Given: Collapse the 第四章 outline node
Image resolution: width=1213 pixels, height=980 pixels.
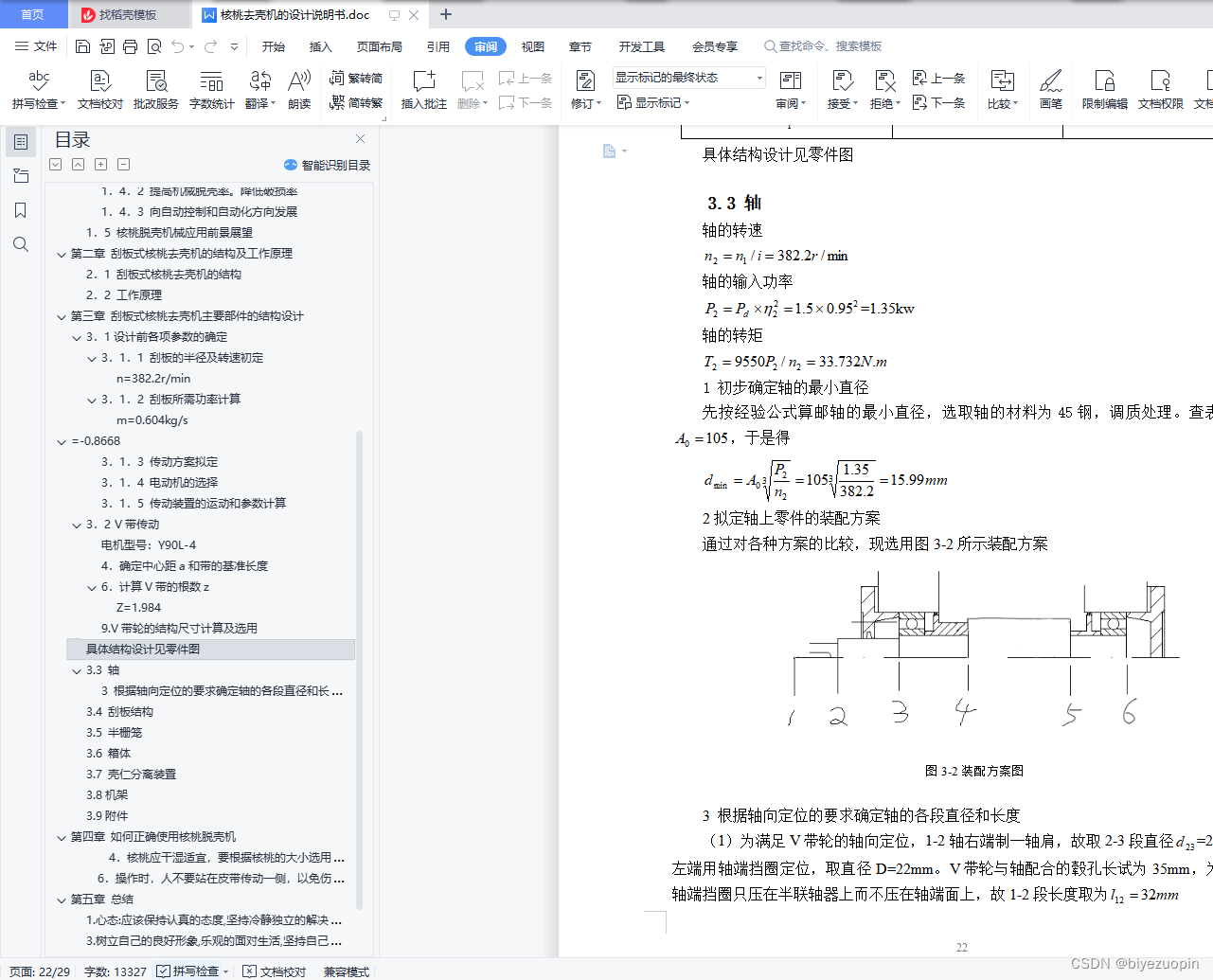Looking at the screenshot, I should pos(62,837).
